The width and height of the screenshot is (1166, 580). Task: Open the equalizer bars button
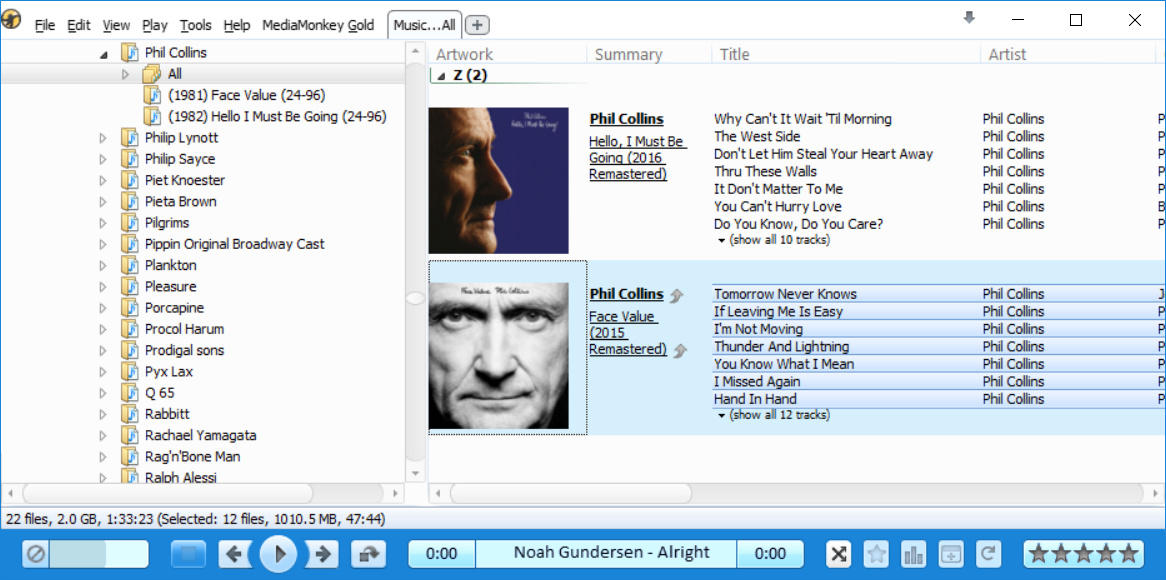tap(914, 554)
